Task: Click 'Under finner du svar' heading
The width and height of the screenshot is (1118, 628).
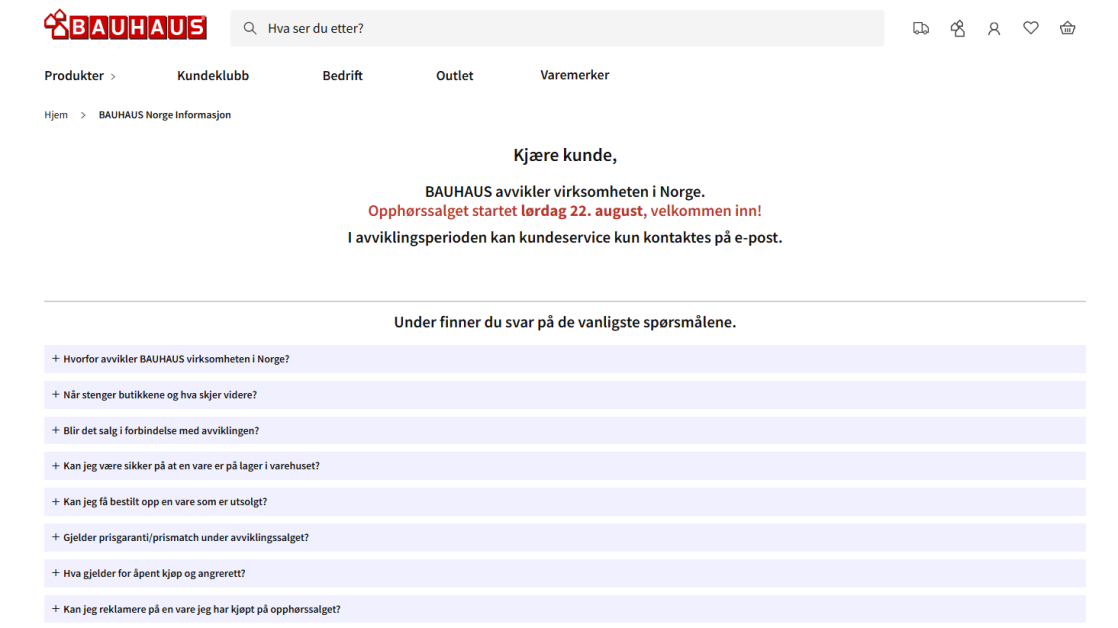Action: [x=565, y=322]
